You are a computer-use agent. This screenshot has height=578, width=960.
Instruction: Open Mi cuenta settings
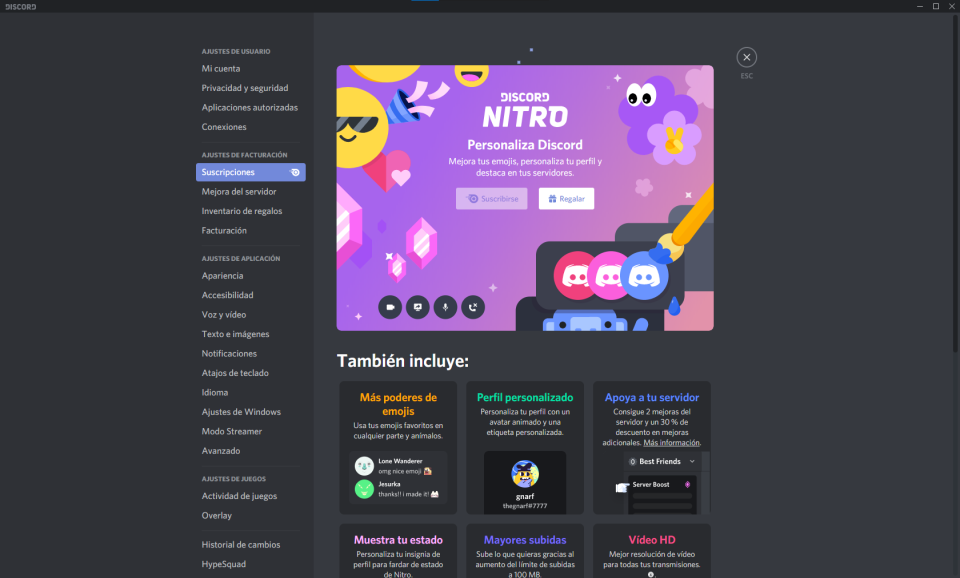point(221,69)
